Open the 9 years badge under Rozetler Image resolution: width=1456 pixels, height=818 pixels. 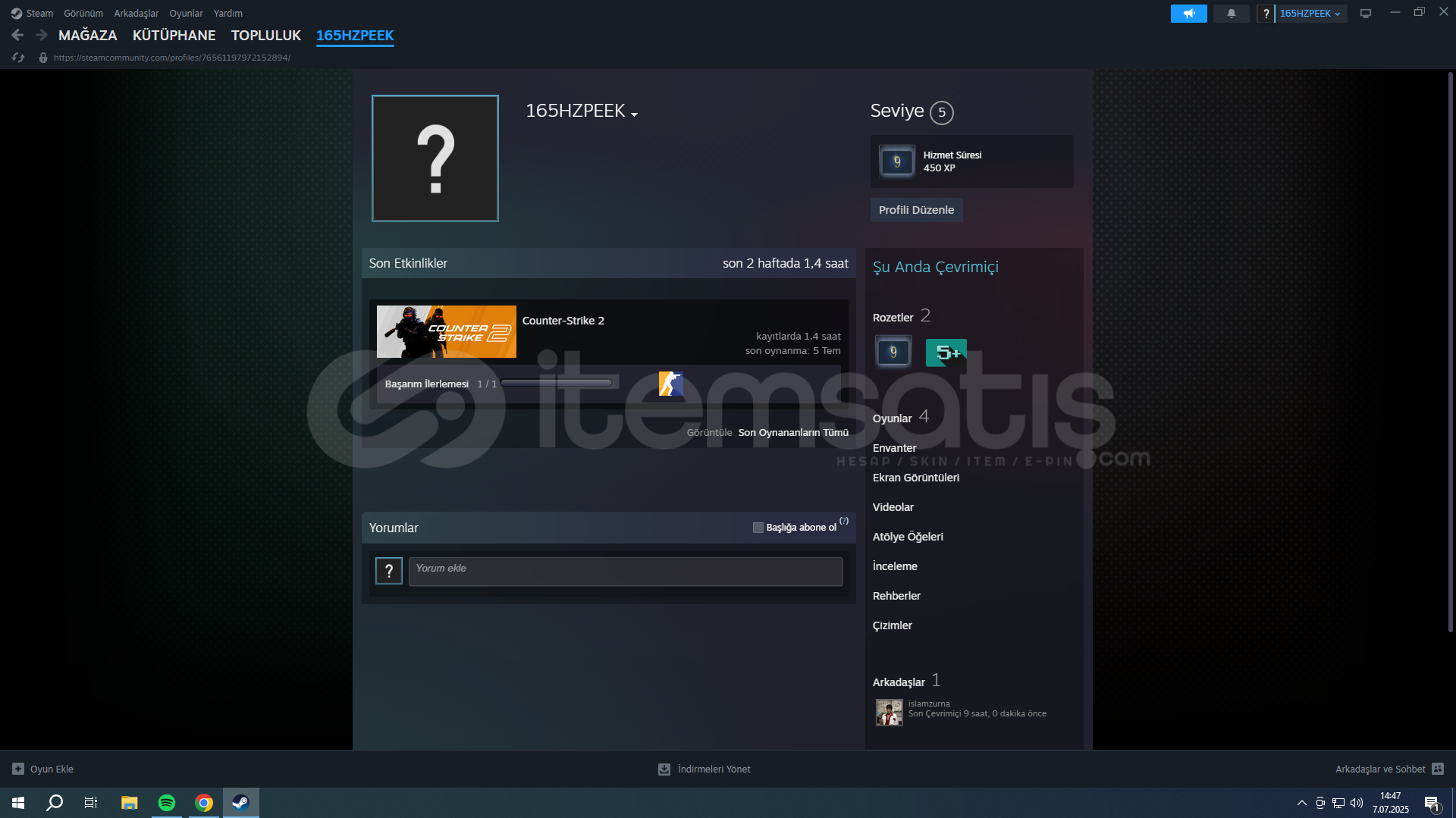(x=893, y=352)
